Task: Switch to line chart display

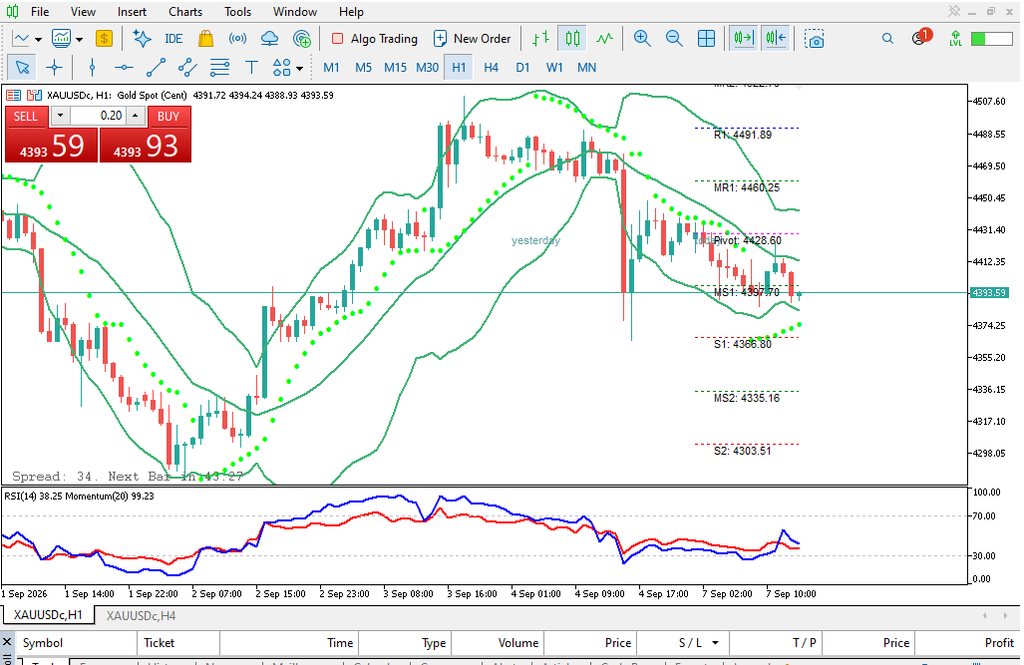Action: (x=605, y=39)
